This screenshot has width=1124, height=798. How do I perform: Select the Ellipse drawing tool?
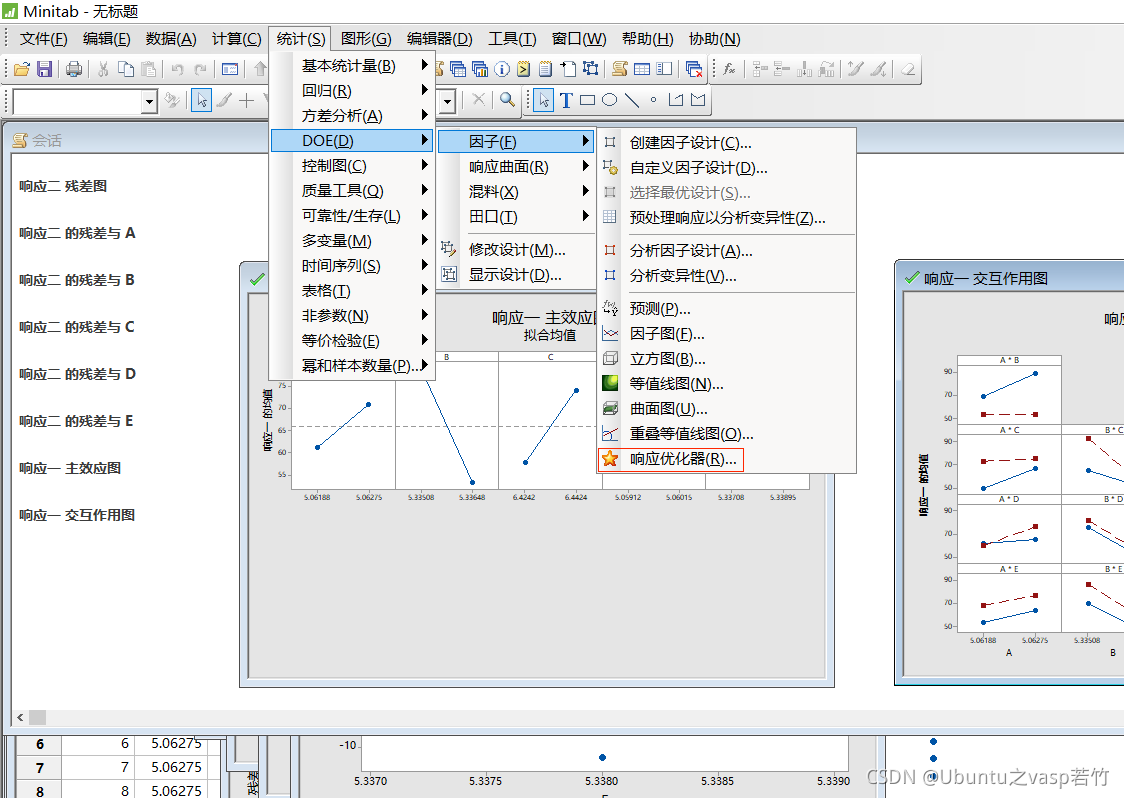610,100
